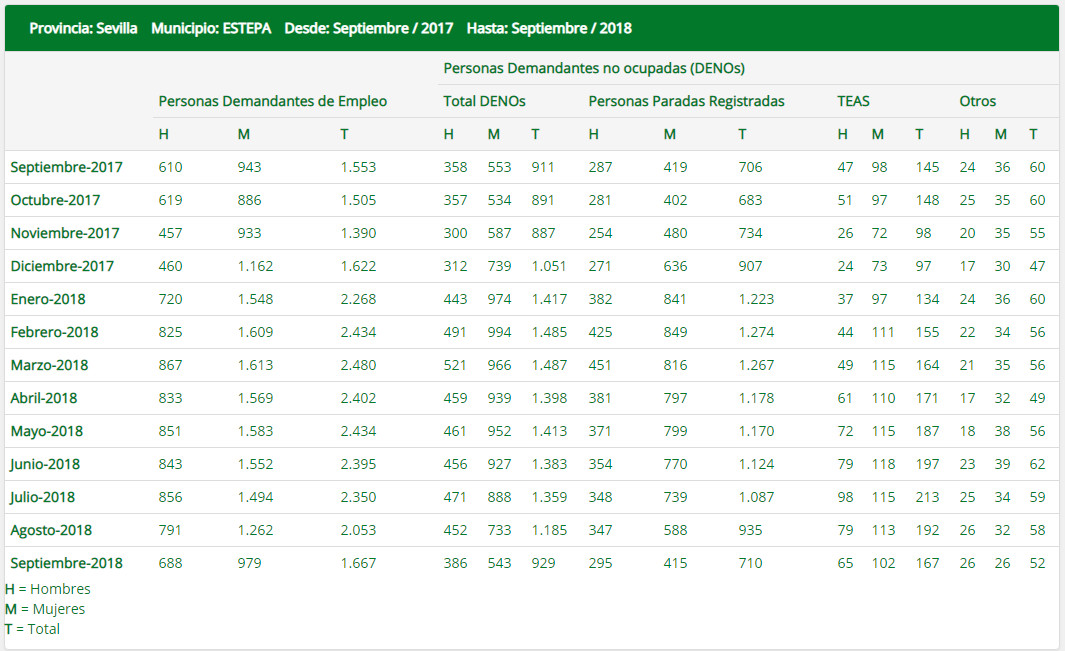
Task: Click the Septiembre-2017 row label
Action: pos(66,167)
